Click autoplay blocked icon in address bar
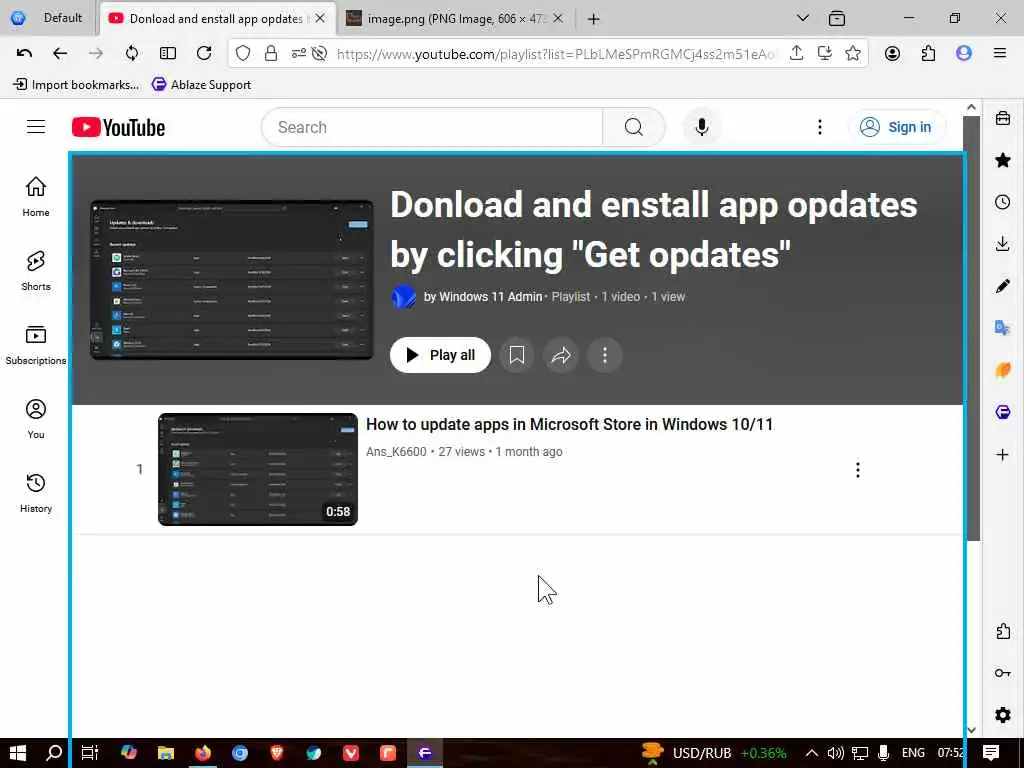The width and height of the screenshot is (1024, 768). tap(319, 54)
